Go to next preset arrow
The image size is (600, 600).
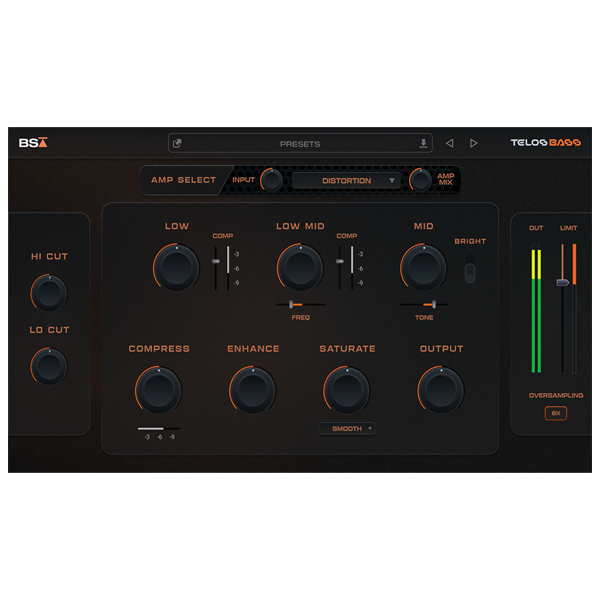coord(473,144)
